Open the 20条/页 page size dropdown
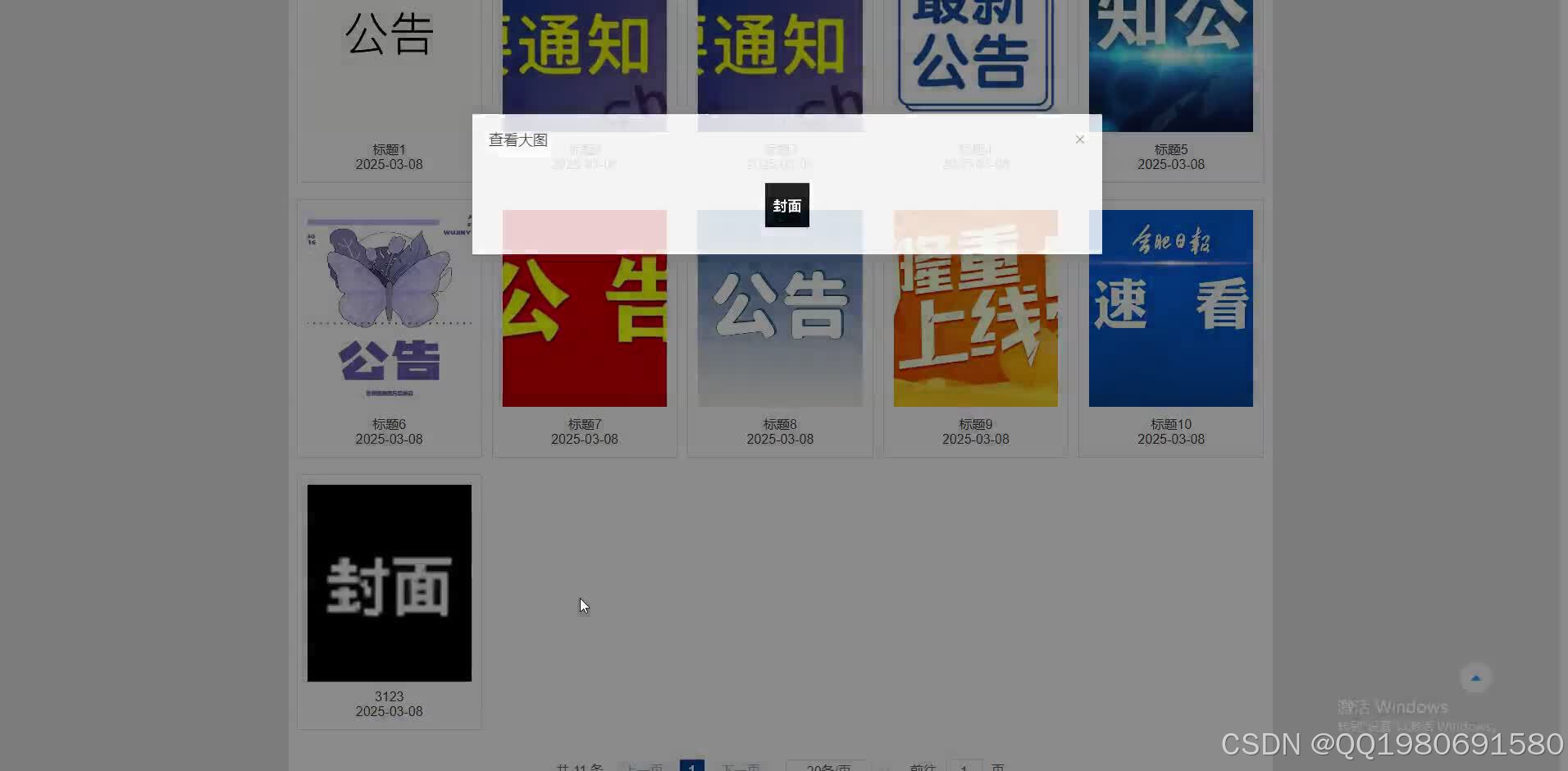This screenshot has width=1568, height=771. point(826,766)
